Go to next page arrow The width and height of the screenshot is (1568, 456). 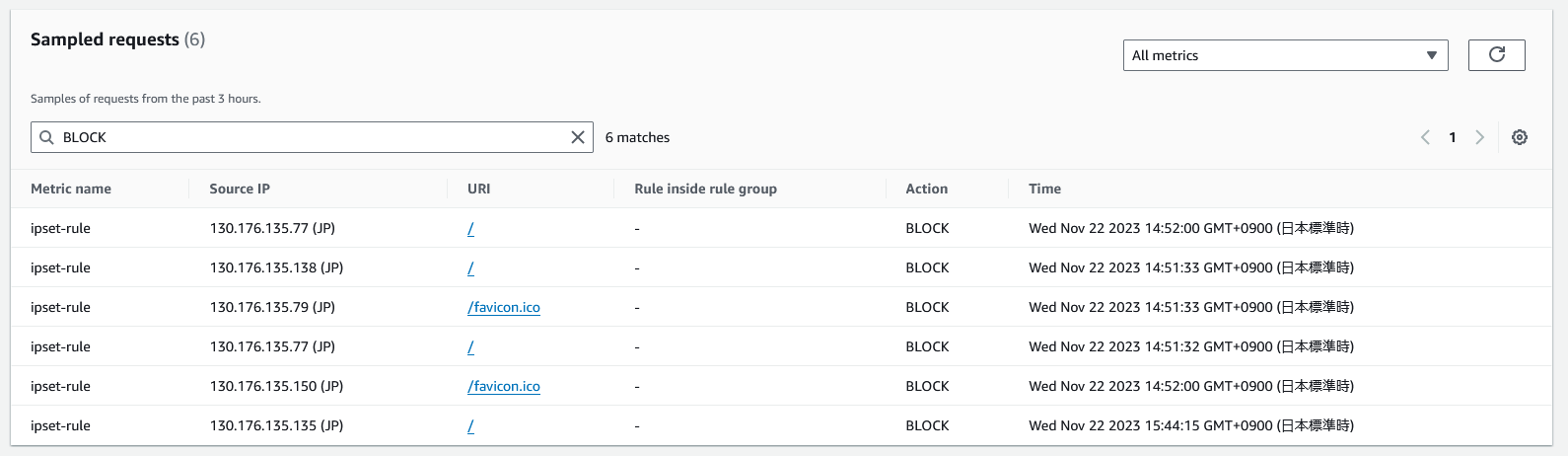[x=1479, y=137]
